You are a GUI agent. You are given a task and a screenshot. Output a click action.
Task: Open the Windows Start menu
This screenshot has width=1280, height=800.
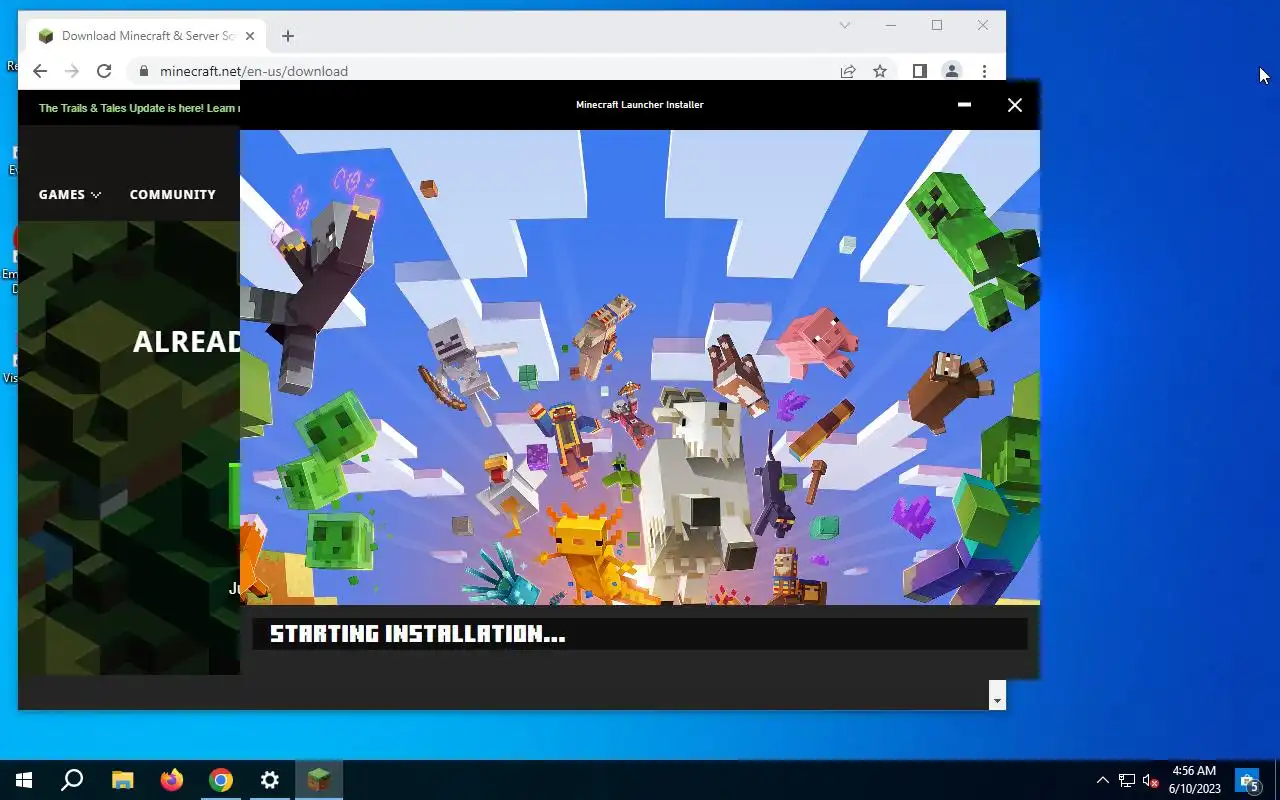[x=24, y=780]
